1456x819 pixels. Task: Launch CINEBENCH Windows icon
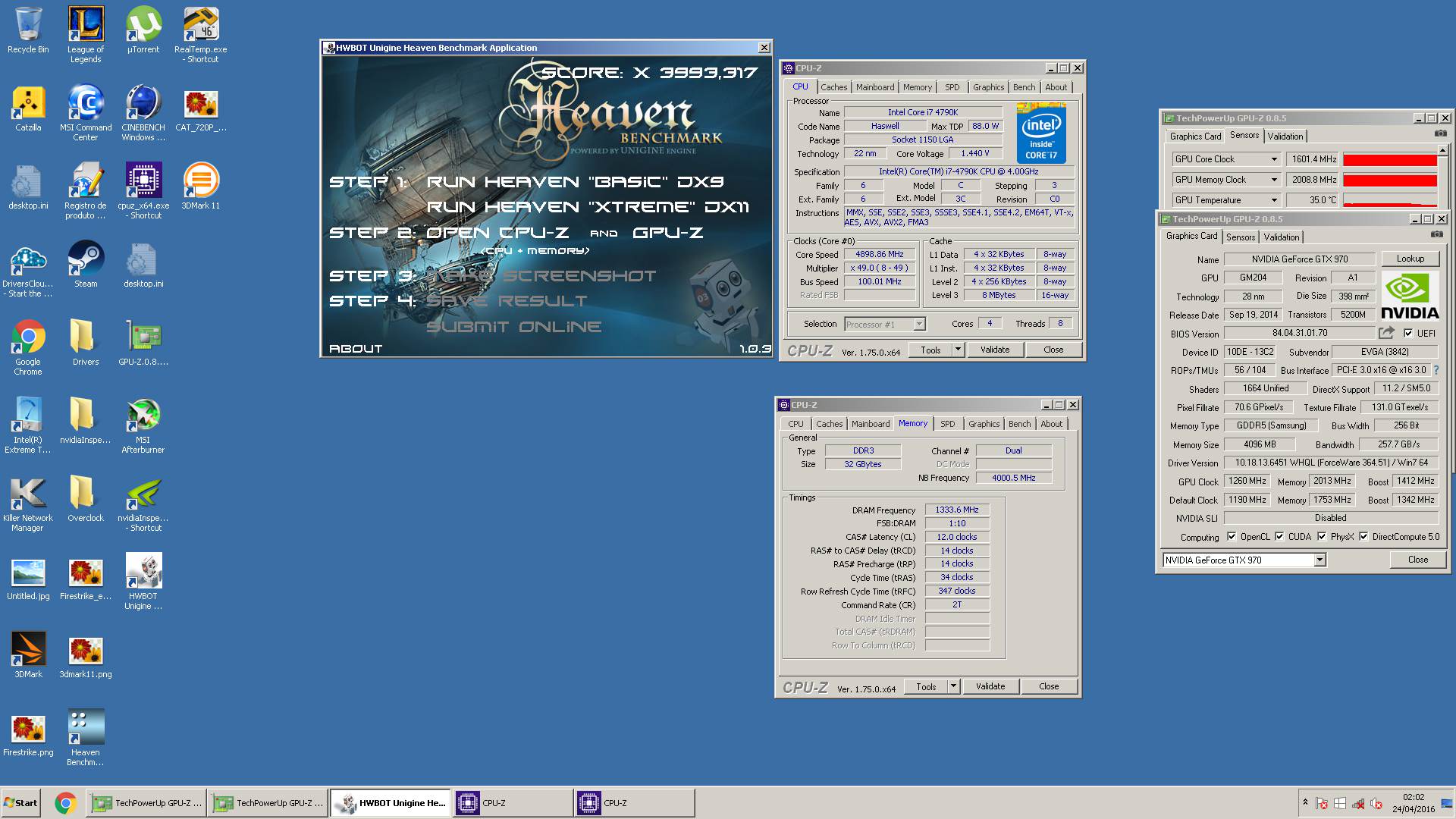[x=143, y=113]
